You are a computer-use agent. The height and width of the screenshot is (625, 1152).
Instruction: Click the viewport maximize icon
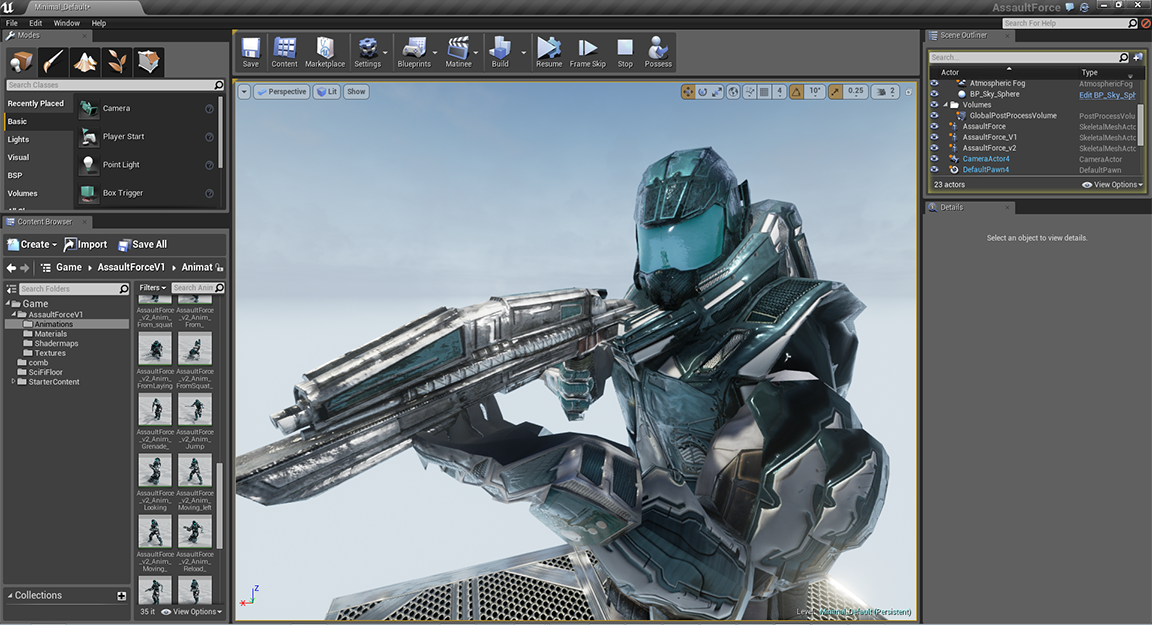pos(909,93)
